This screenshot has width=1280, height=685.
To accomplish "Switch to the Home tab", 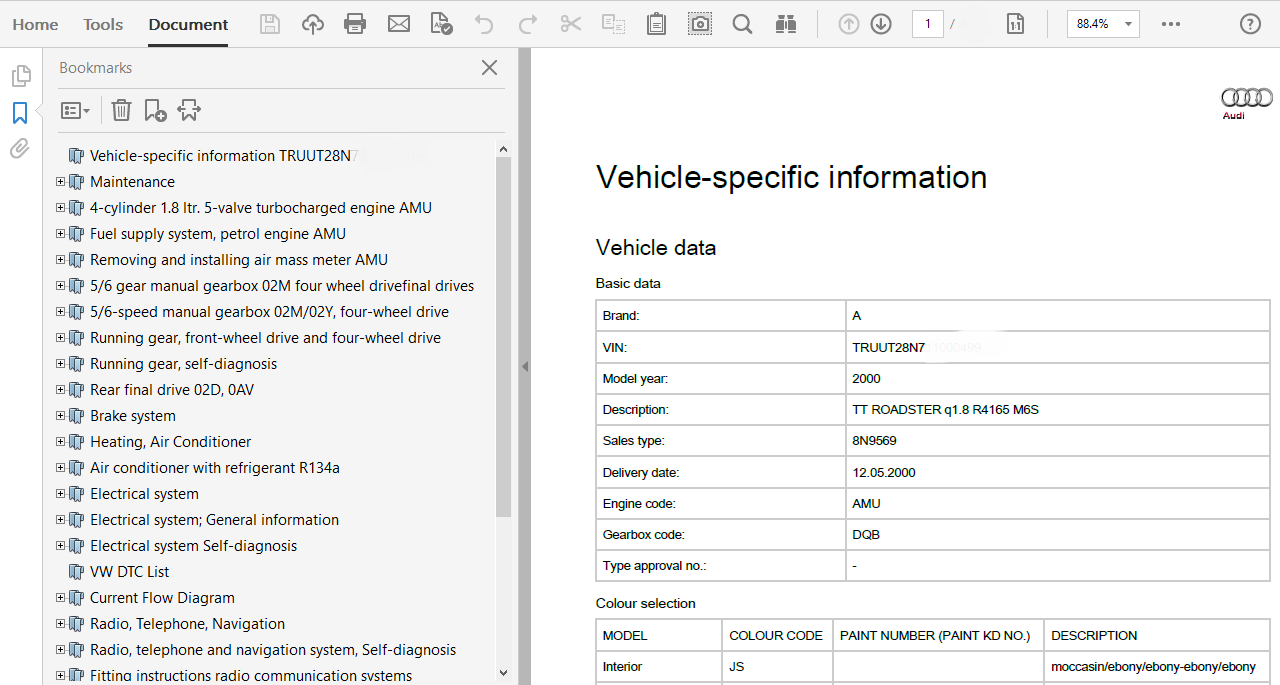I will (35, 24).
